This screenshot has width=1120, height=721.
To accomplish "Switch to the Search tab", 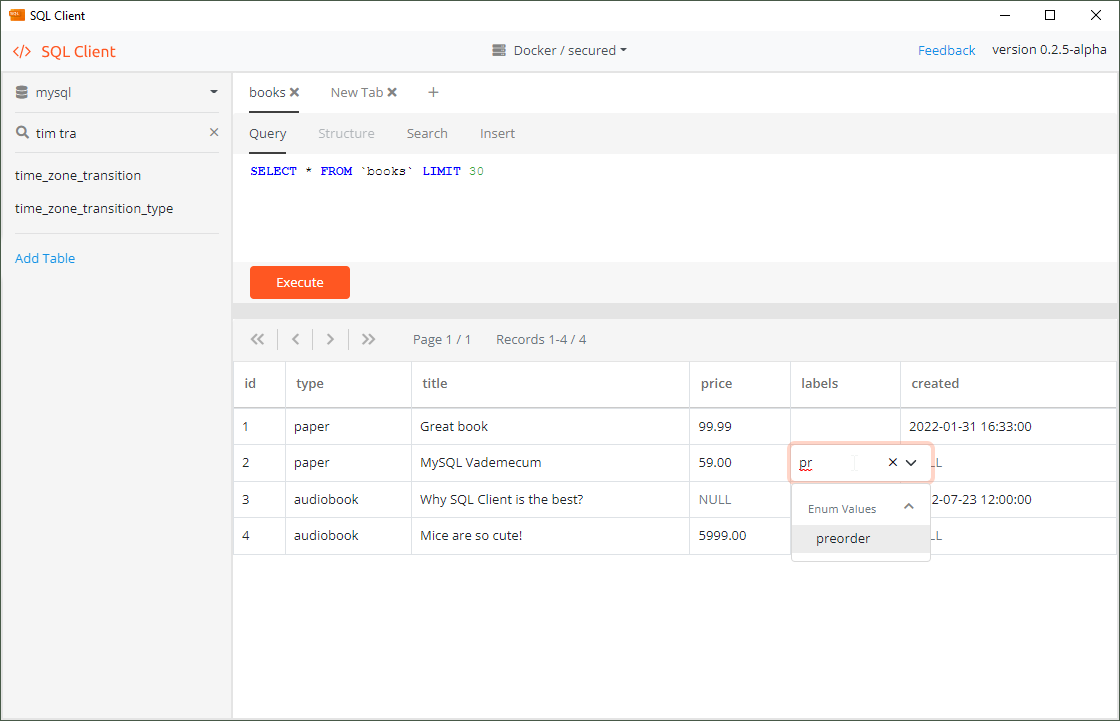I will point(427,133).
